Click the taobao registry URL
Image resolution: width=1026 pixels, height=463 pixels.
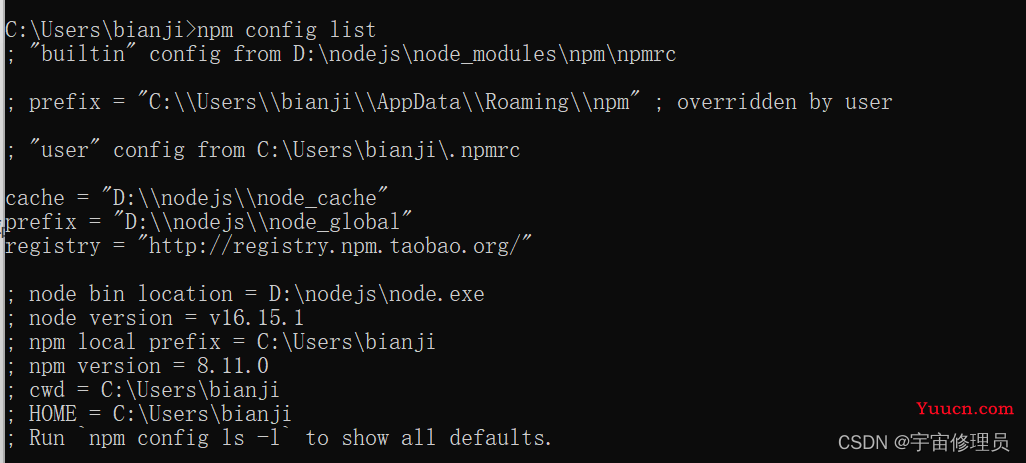tap(340, 247)
